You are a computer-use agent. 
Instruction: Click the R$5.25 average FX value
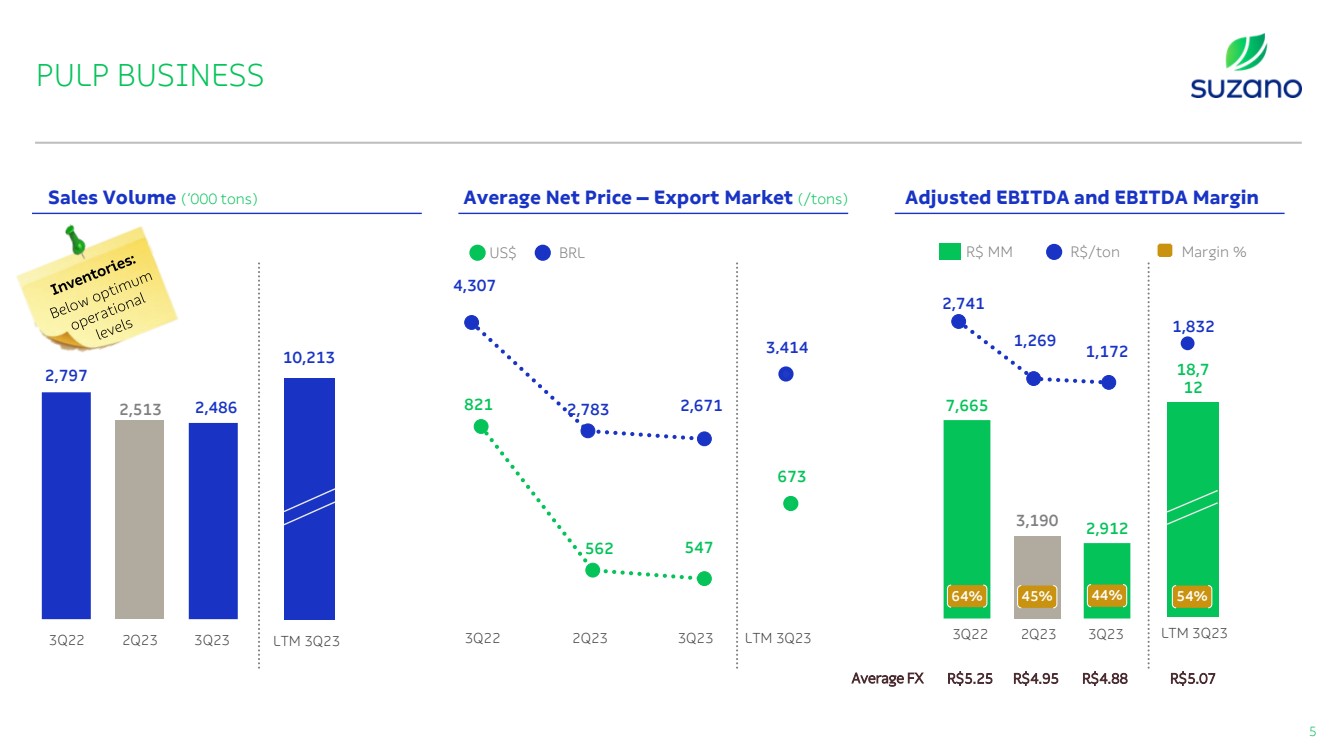(x=969, y=679)
